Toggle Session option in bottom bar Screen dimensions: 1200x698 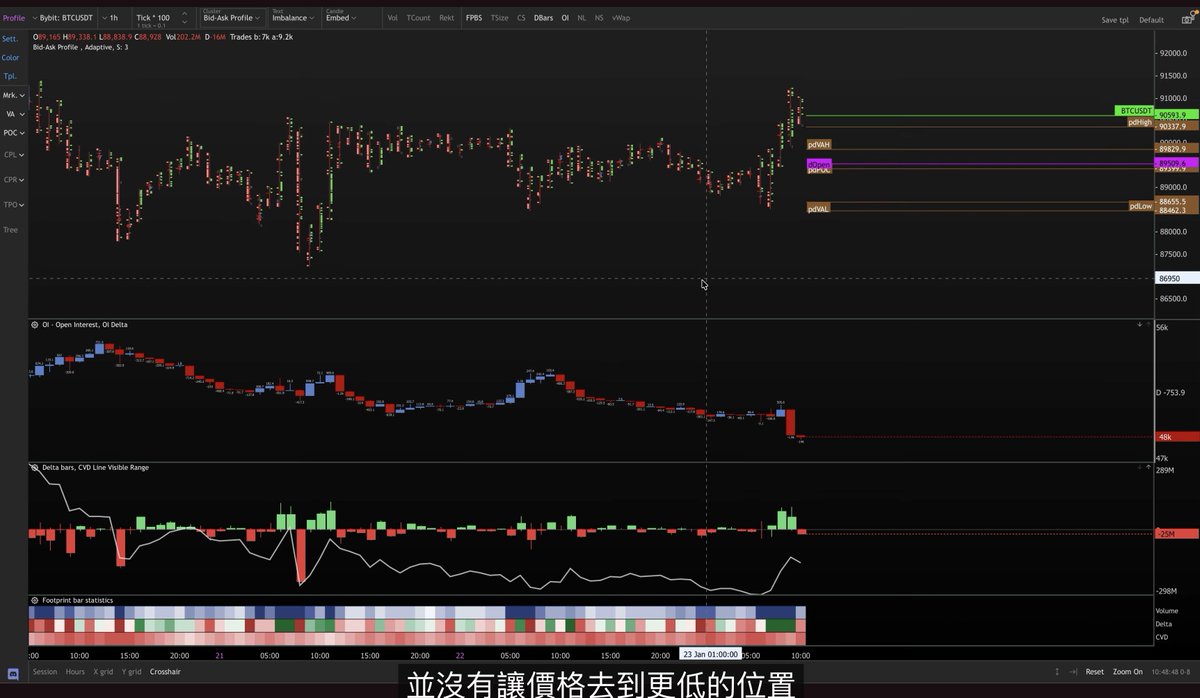tap(45, 672)
